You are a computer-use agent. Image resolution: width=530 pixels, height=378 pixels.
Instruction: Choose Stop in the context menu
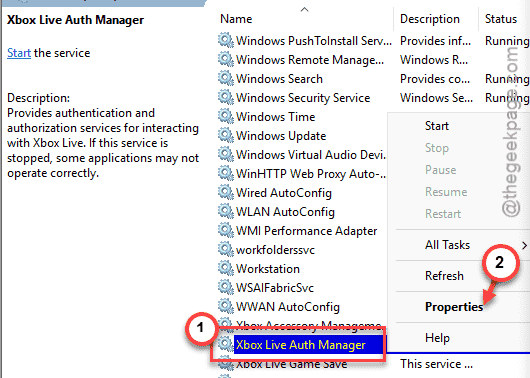[x=437, y=148]
